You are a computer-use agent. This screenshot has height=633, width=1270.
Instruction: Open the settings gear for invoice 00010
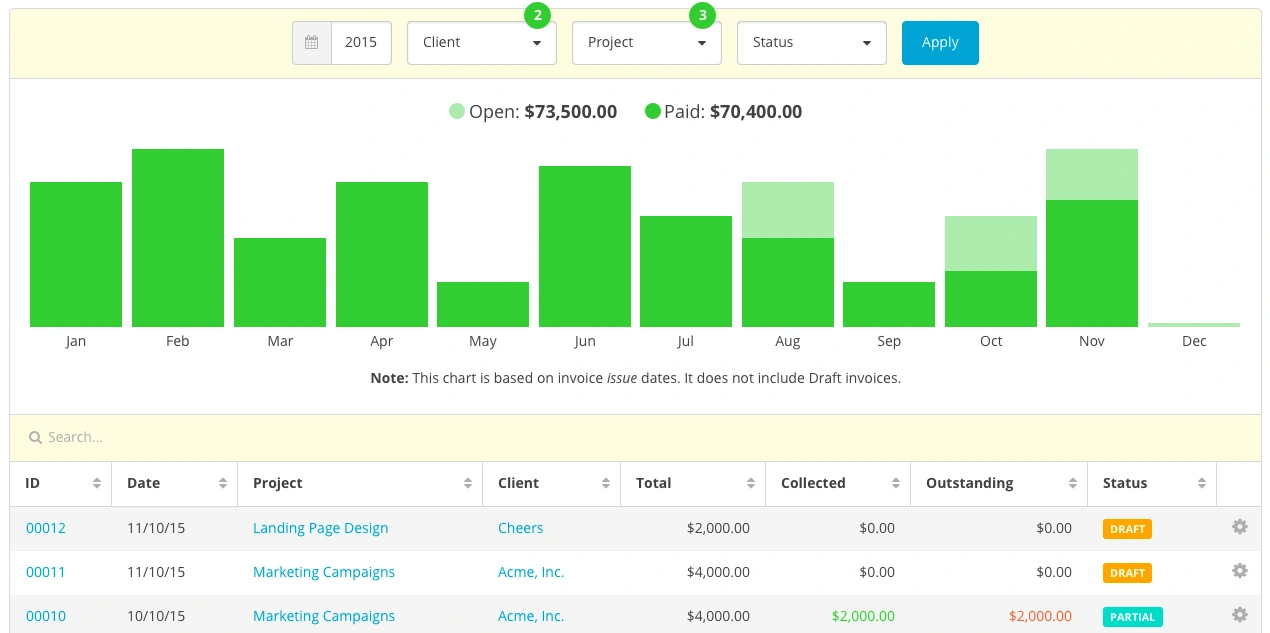click(1239, 615)
